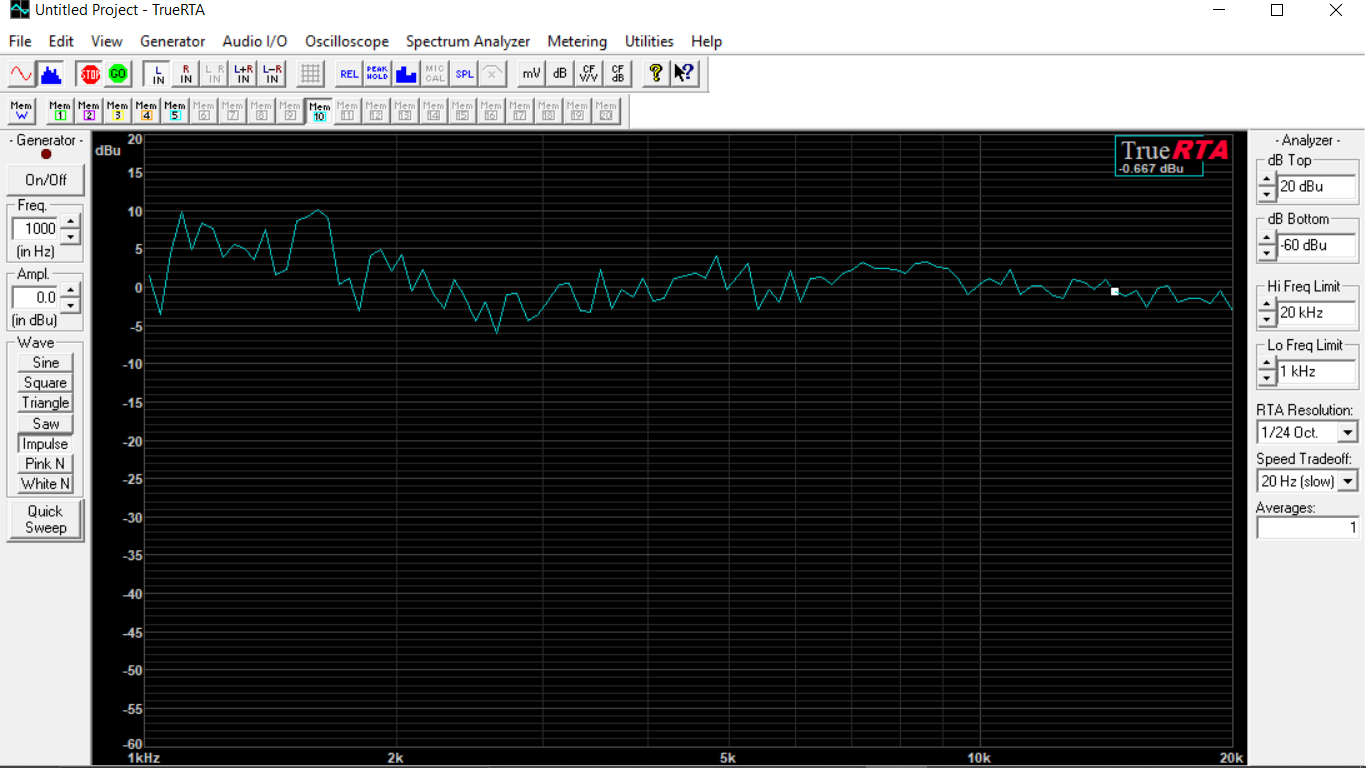This screenshot has width=1366, height=768.
Task: Start a Quick Sweep
Action: click(46, 519)
